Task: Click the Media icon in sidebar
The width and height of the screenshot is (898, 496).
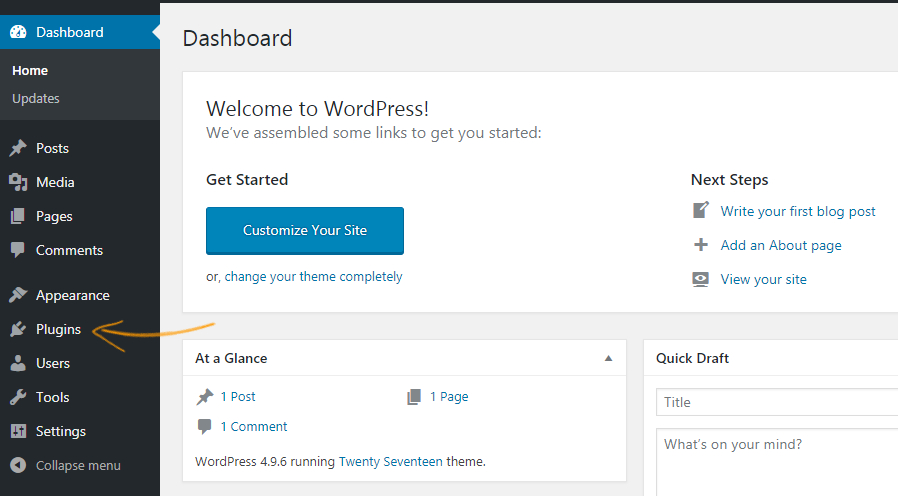Action: click(x=18, y=182)
